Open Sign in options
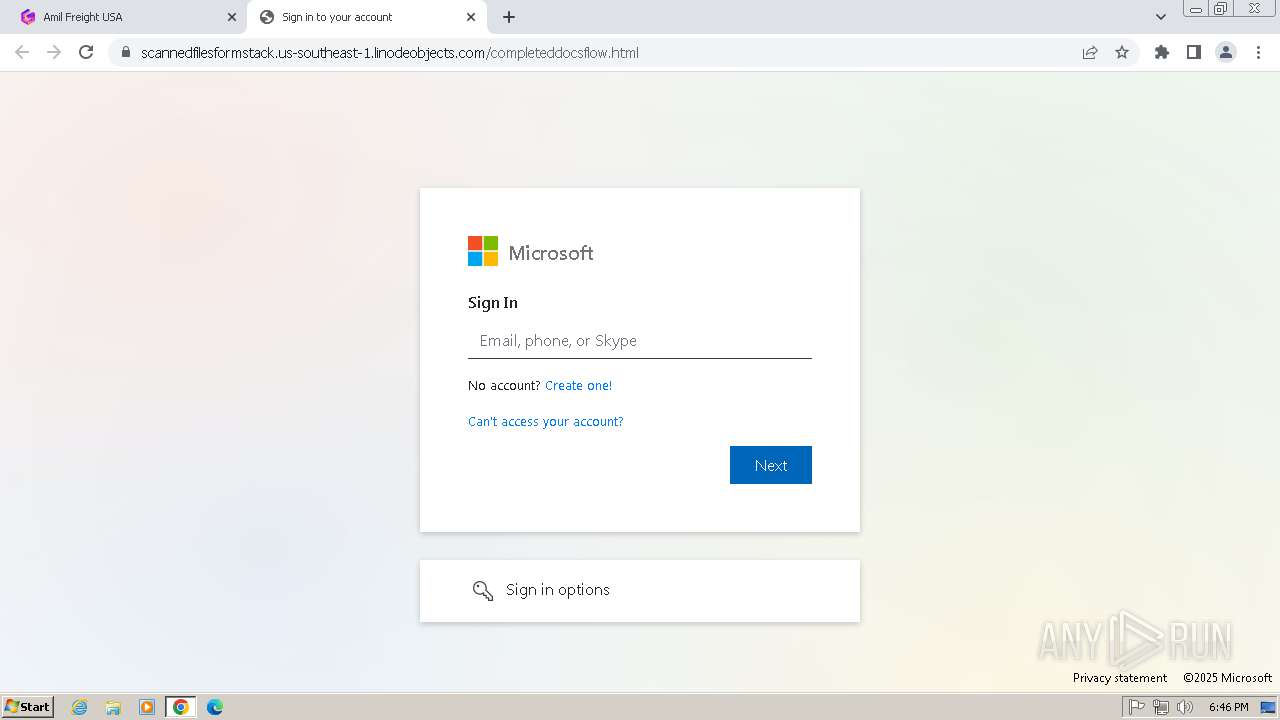The image size is (1280, 720). pyautogui.click(x=640, y=591)
